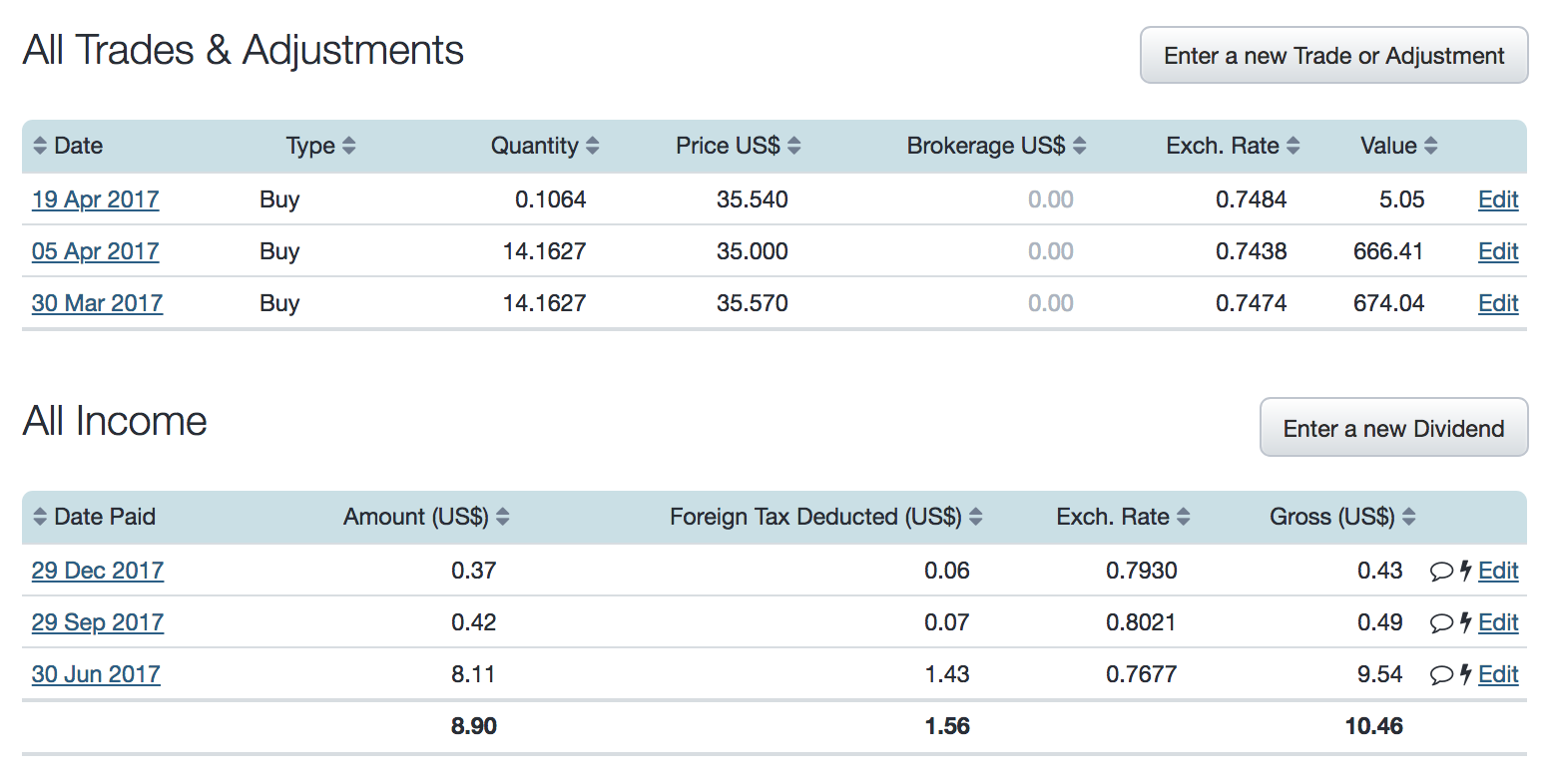The width and height of the screenshot is (1553, 784).
Task: Click the Foreign Tax Deducted header
Action: pos(818,517)
